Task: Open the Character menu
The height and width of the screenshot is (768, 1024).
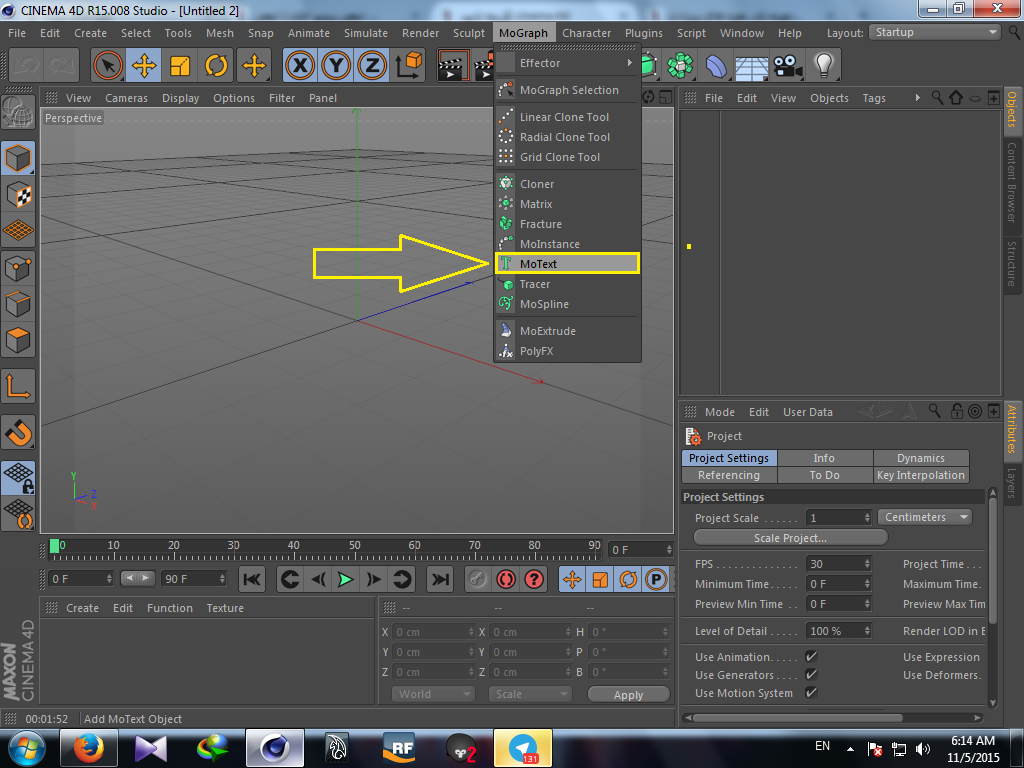Action: [586, 33]
